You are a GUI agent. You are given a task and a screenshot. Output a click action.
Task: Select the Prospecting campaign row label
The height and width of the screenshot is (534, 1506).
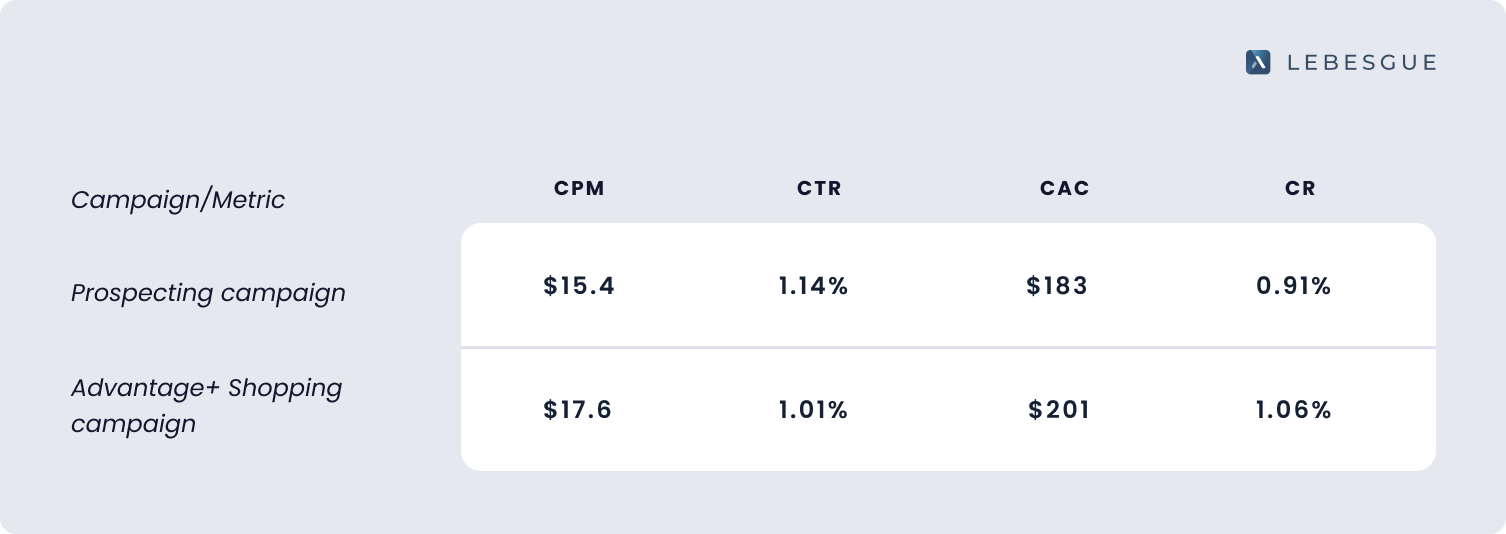pos(208,293)
